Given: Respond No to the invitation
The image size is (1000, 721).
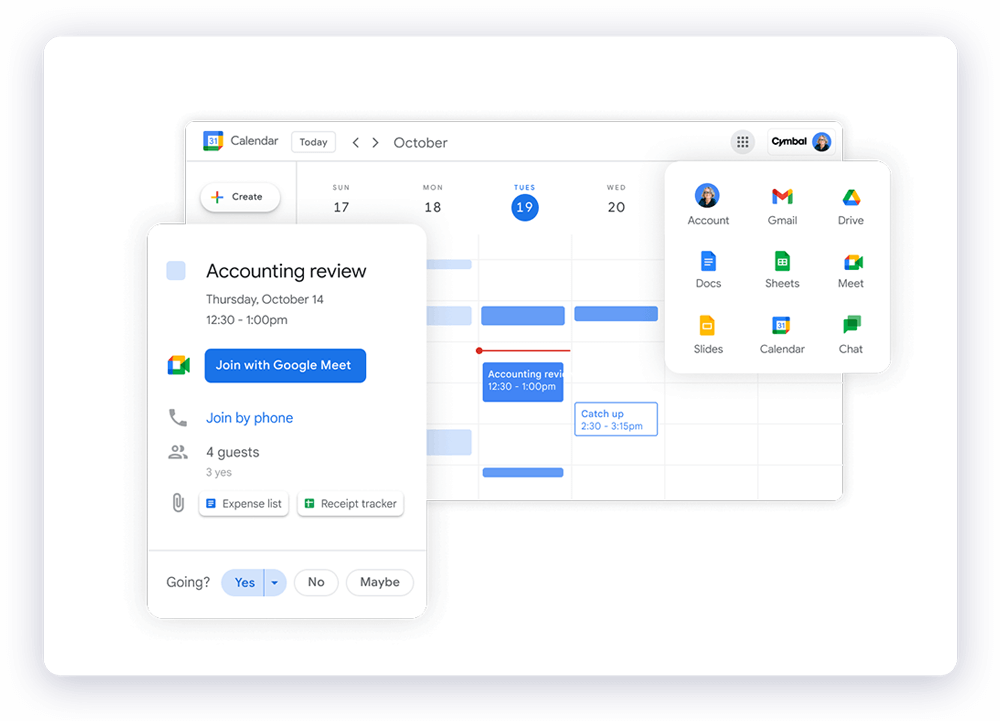Looking at the screenshot, I should [316, 582].
